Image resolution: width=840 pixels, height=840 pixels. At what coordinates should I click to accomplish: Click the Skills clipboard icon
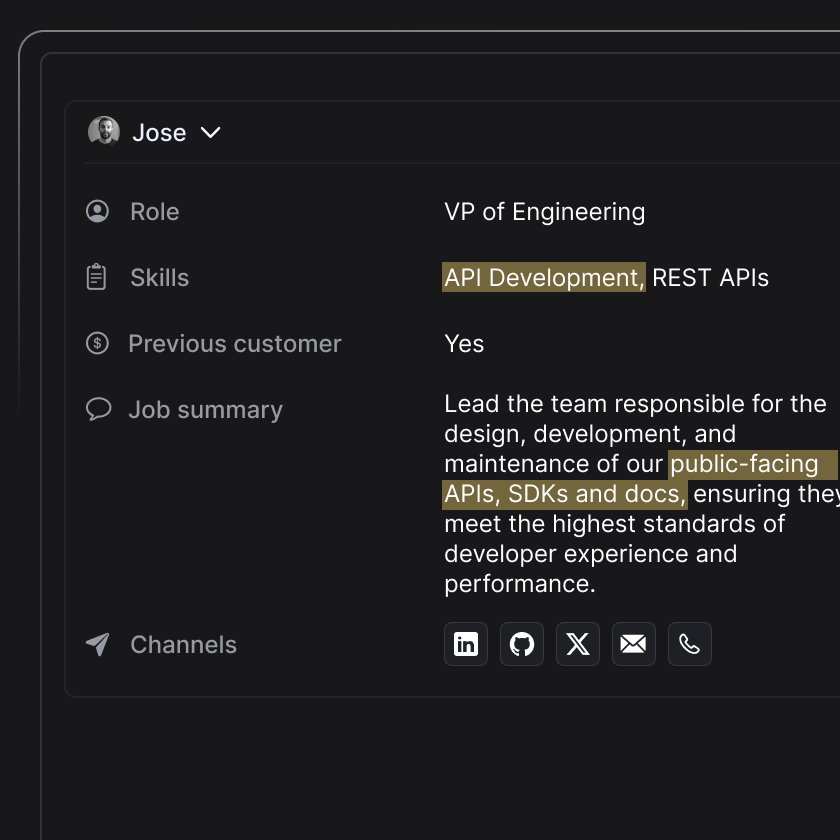(x=97, y=277)
